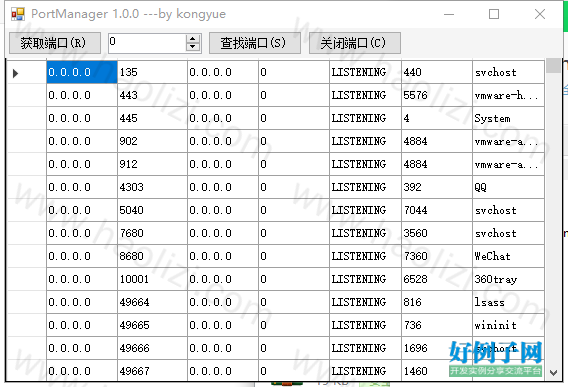
Task: Select port cell 135
Action: click(x=152, y=72)
